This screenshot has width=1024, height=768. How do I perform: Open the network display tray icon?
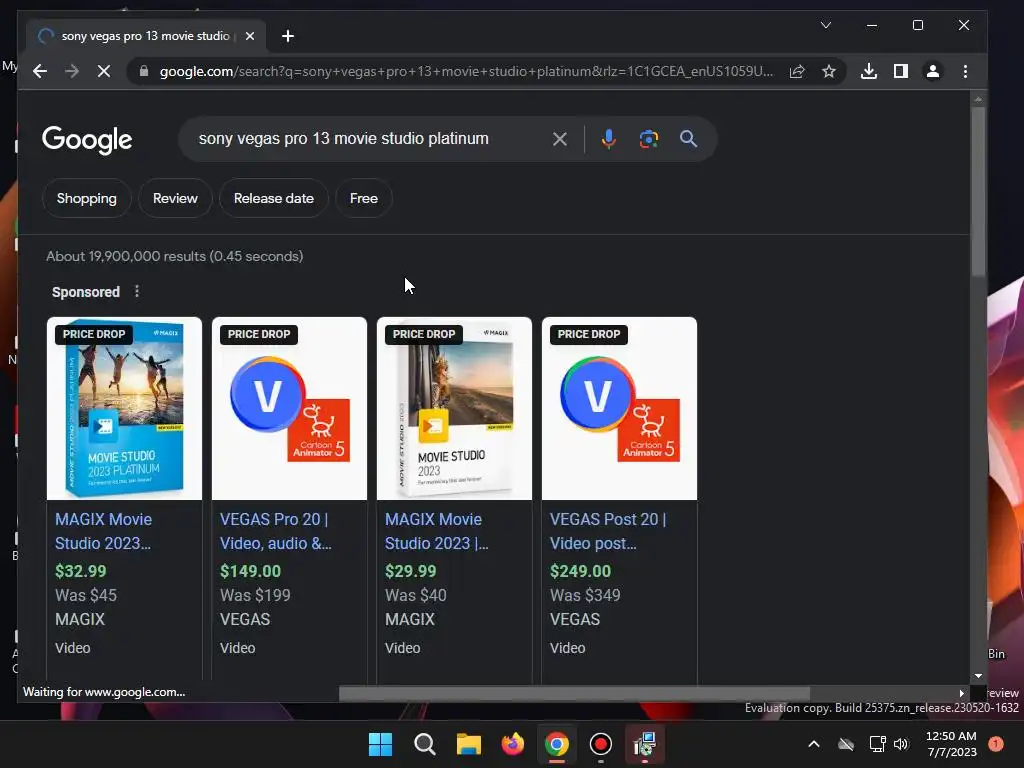(x=877, y=744)
